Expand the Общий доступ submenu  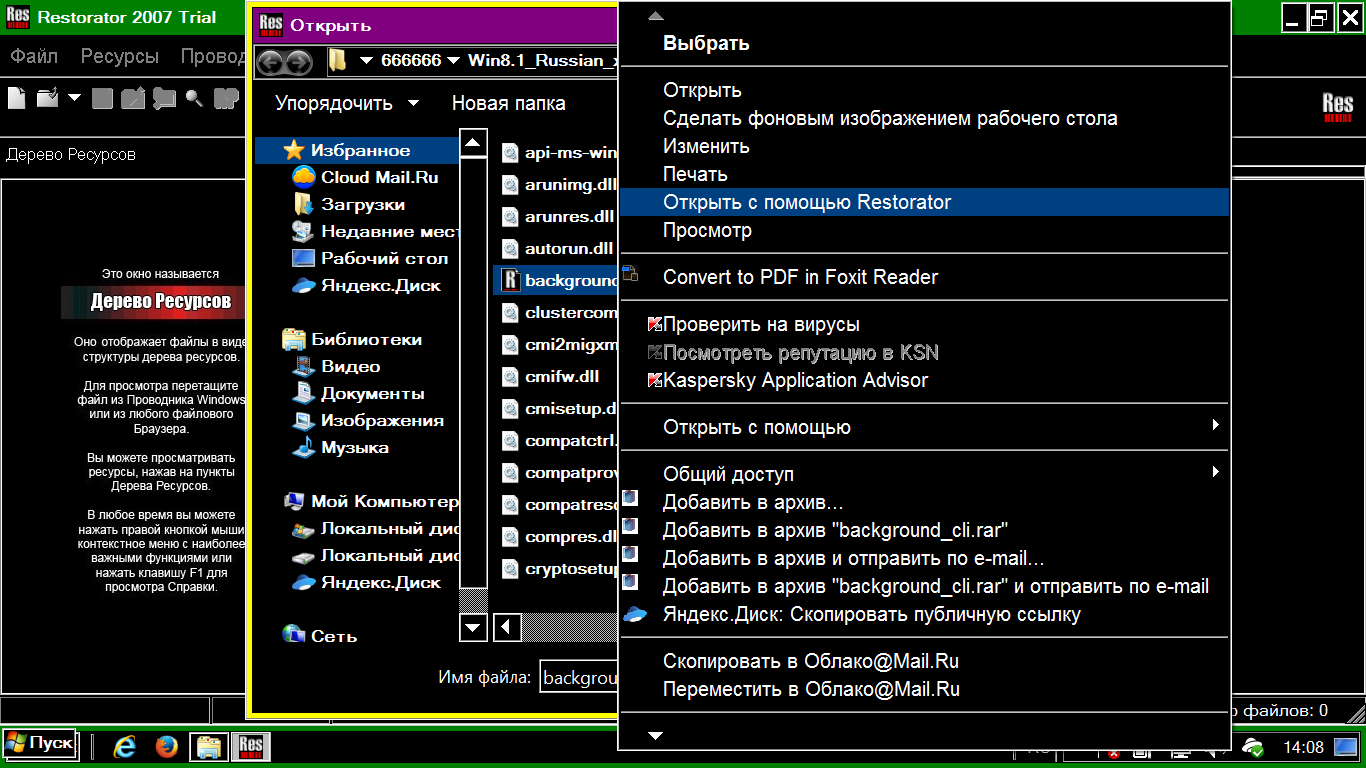pyautogui.click(x=924, y=474)
